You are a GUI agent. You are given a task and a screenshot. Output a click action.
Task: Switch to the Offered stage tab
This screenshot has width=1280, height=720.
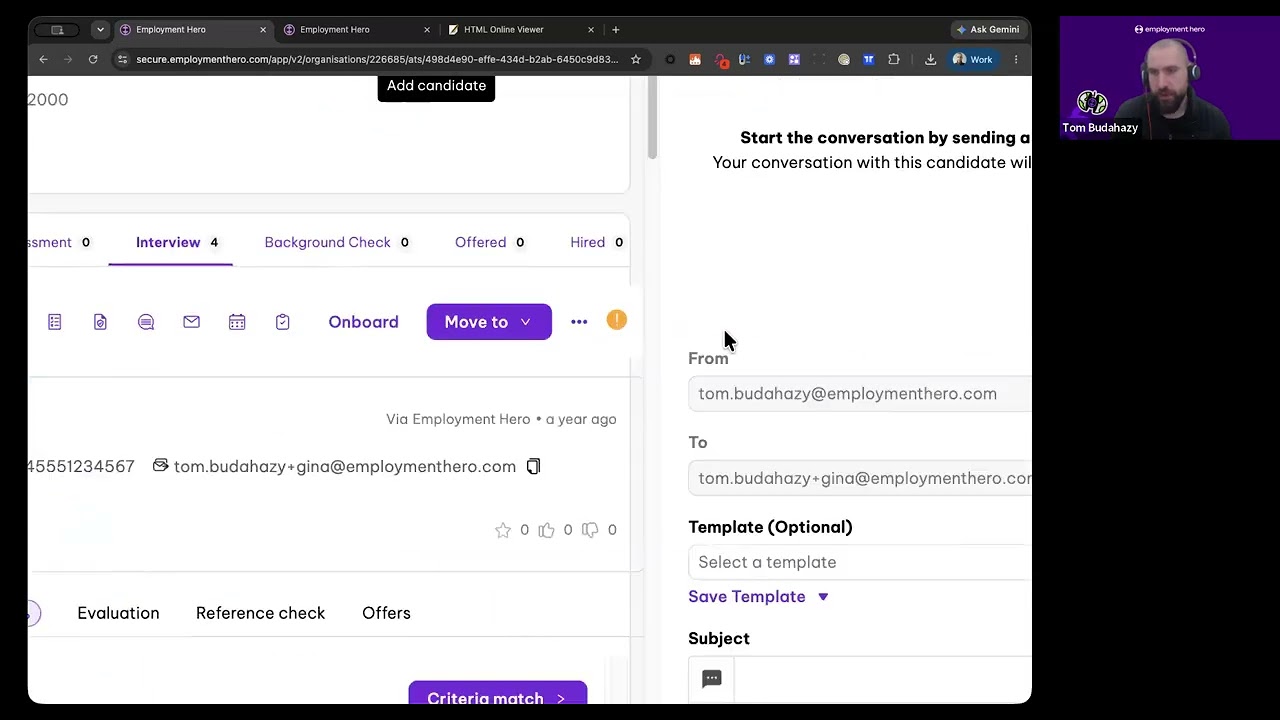tap(489, 243)
